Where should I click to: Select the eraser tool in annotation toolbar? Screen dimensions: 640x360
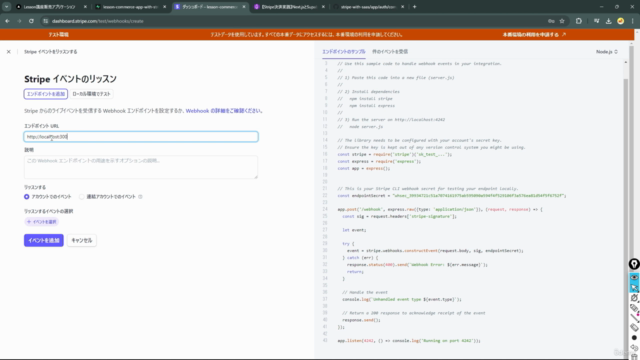click(x=634, y=327)
